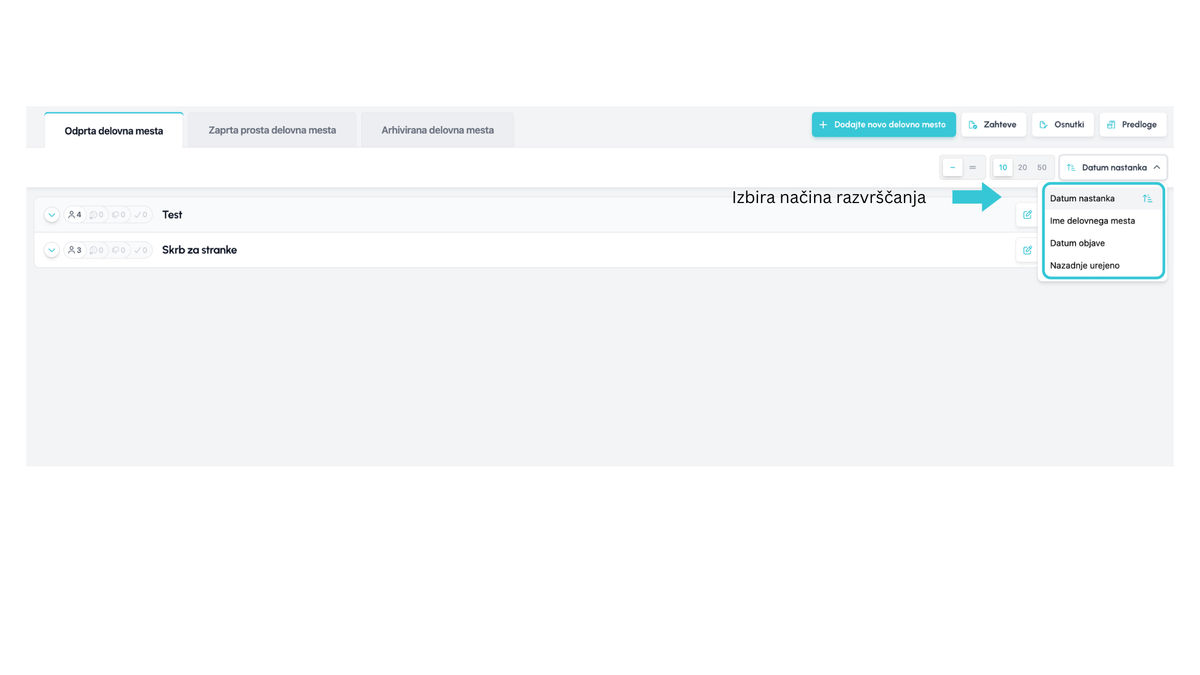Screen dimensions: 1200x675
Task: Show 20 items per page
Action: [x=1022, y=168]
